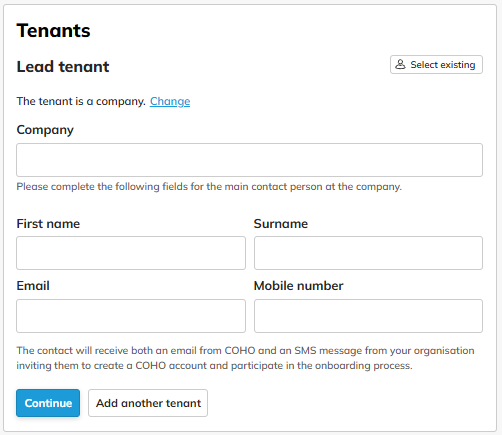Image resolution: width=502 pixels, height=435 pixels.
Task: Click the Mobile number label
Action: [x=298, y=286]
